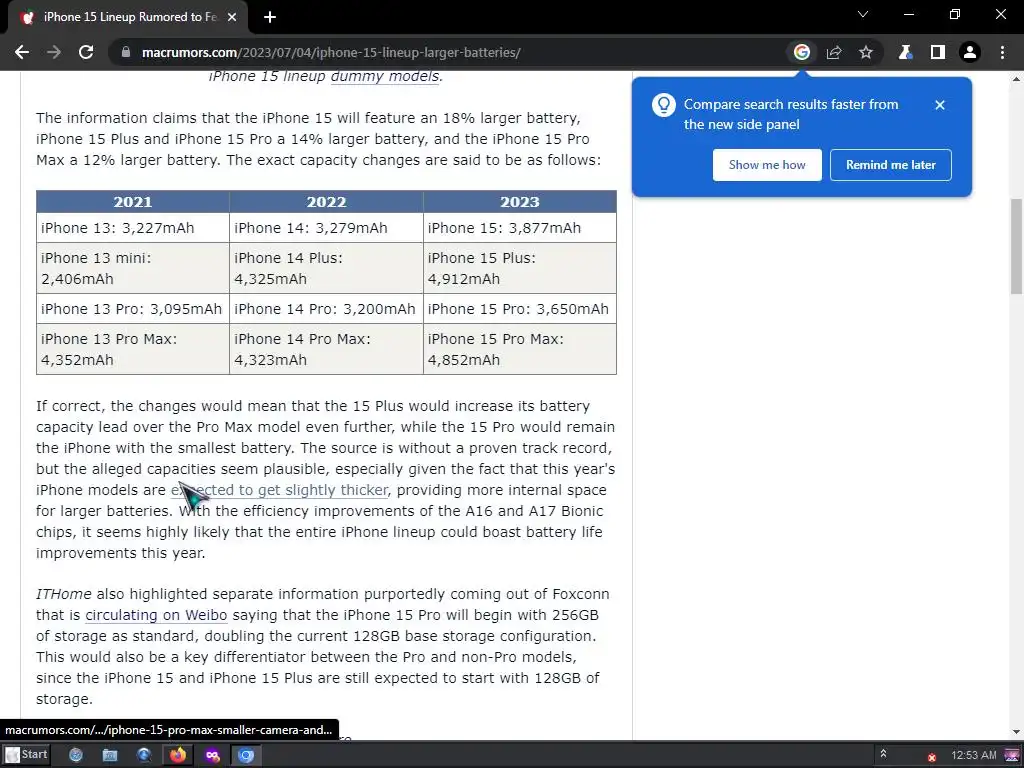
Task: Select the iPhone 14 Pro Max 4,323mAh cell
Action: pos(327,349)
